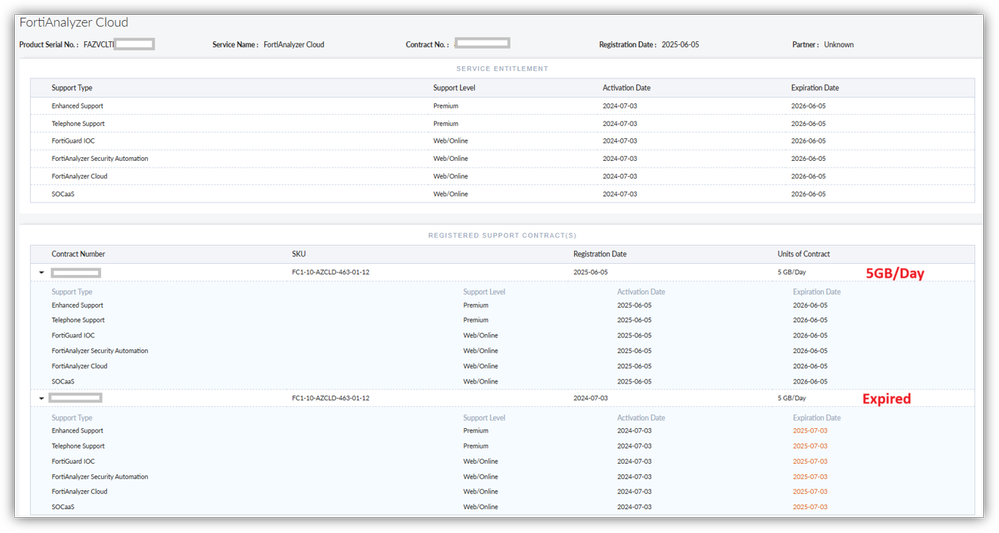The width and height of the screenshot is (999, 533).
Task: Click 5 GB/Day units of the 2025-06-05 contract
Action: [791, 272]
